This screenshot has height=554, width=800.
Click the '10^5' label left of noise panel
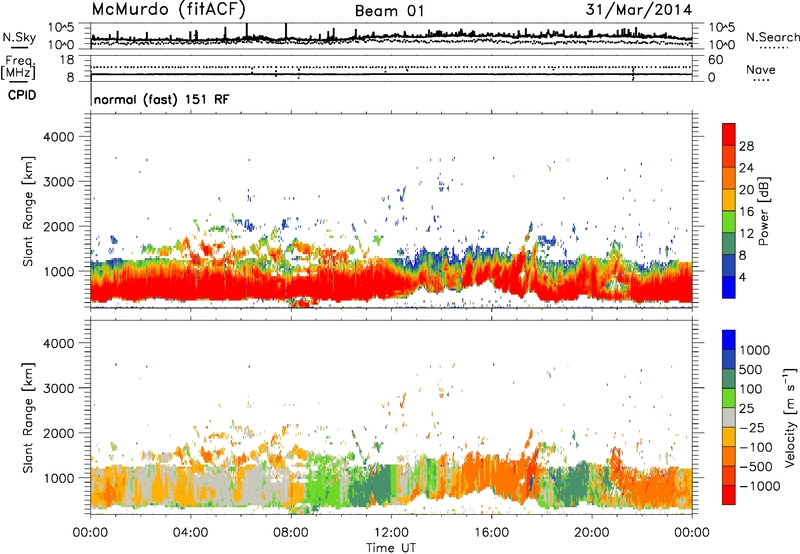click(x=62, y=27)
